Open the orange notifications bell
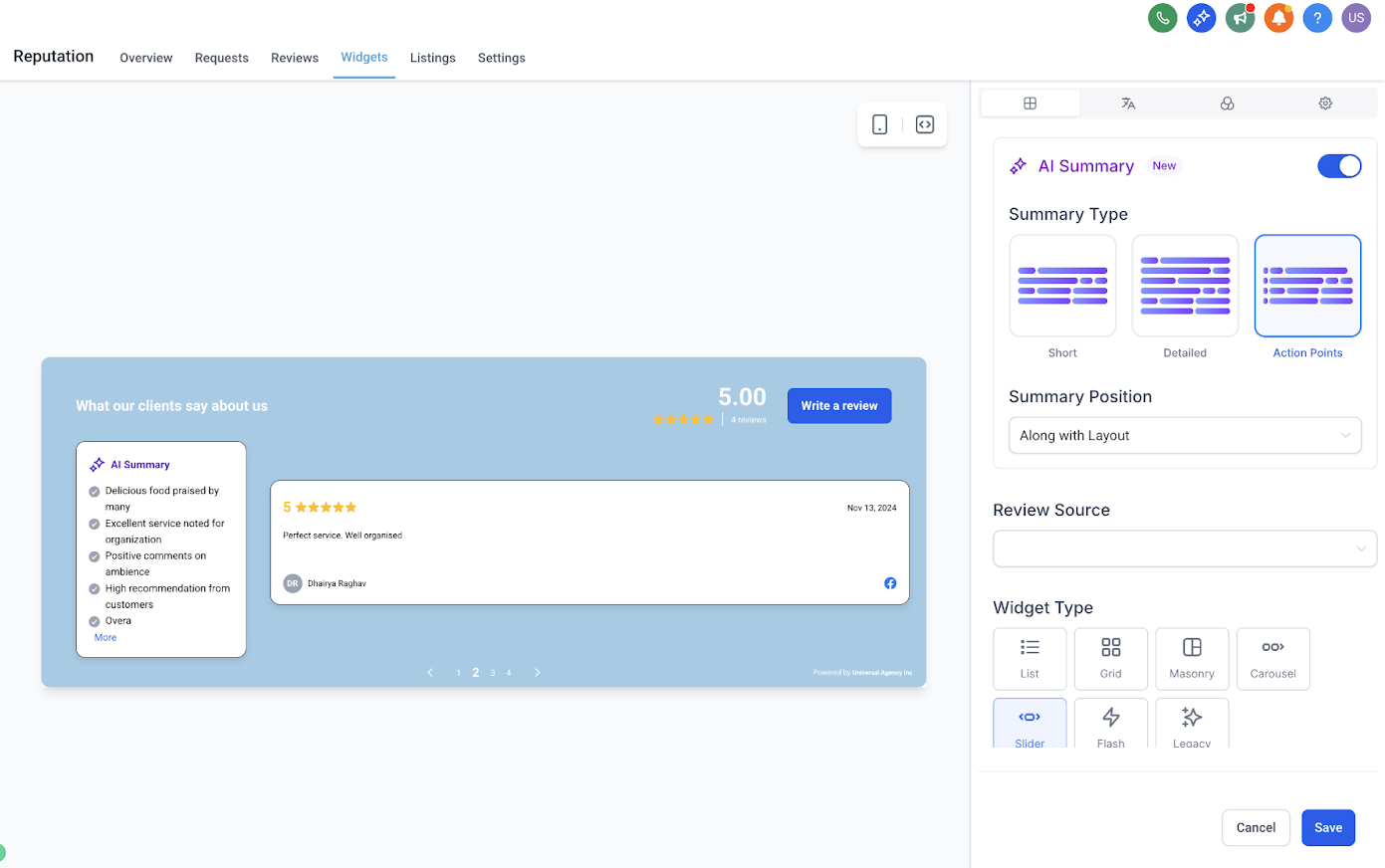 coord(1278,18)
